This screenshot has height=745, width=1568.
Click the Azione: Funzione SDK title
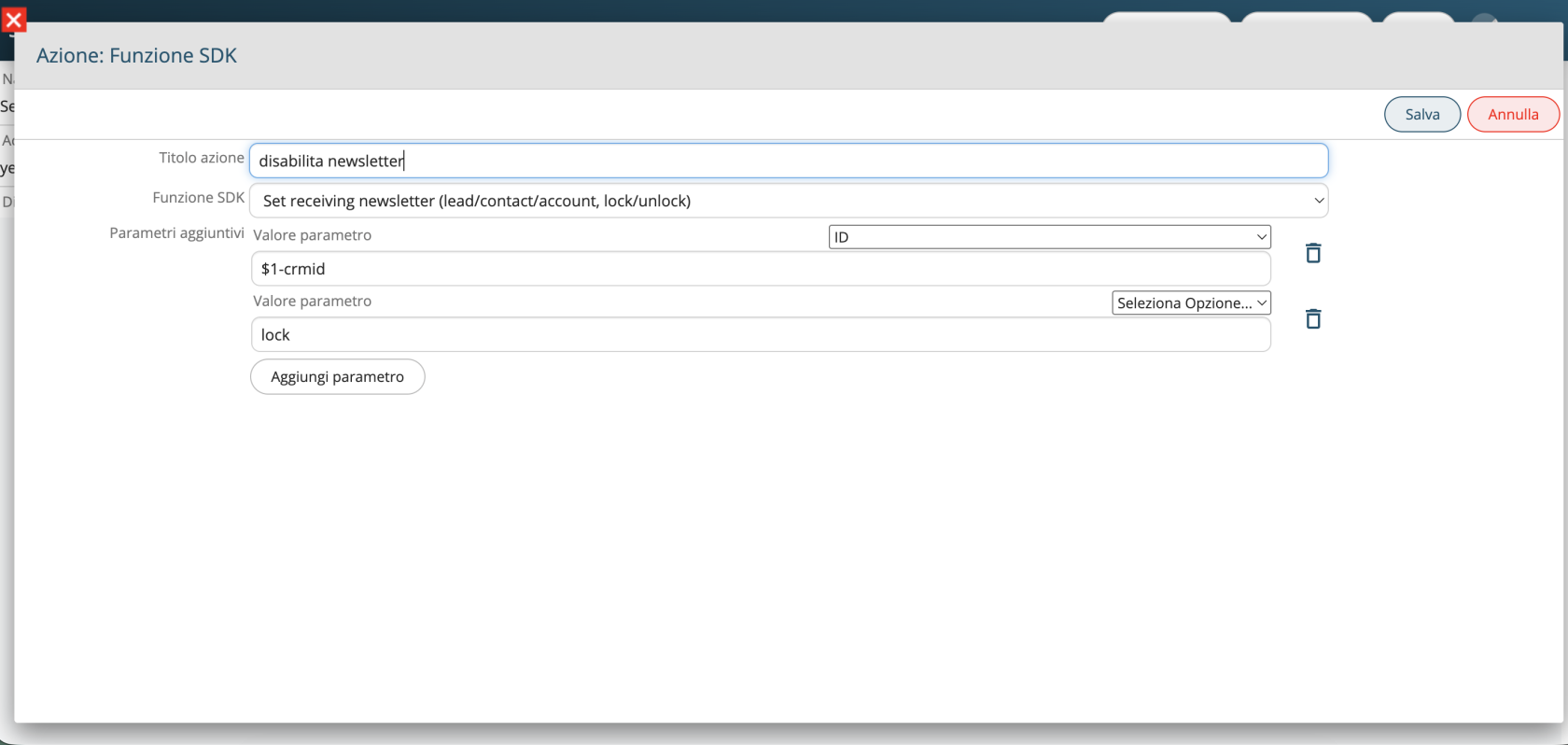[136, 55]
